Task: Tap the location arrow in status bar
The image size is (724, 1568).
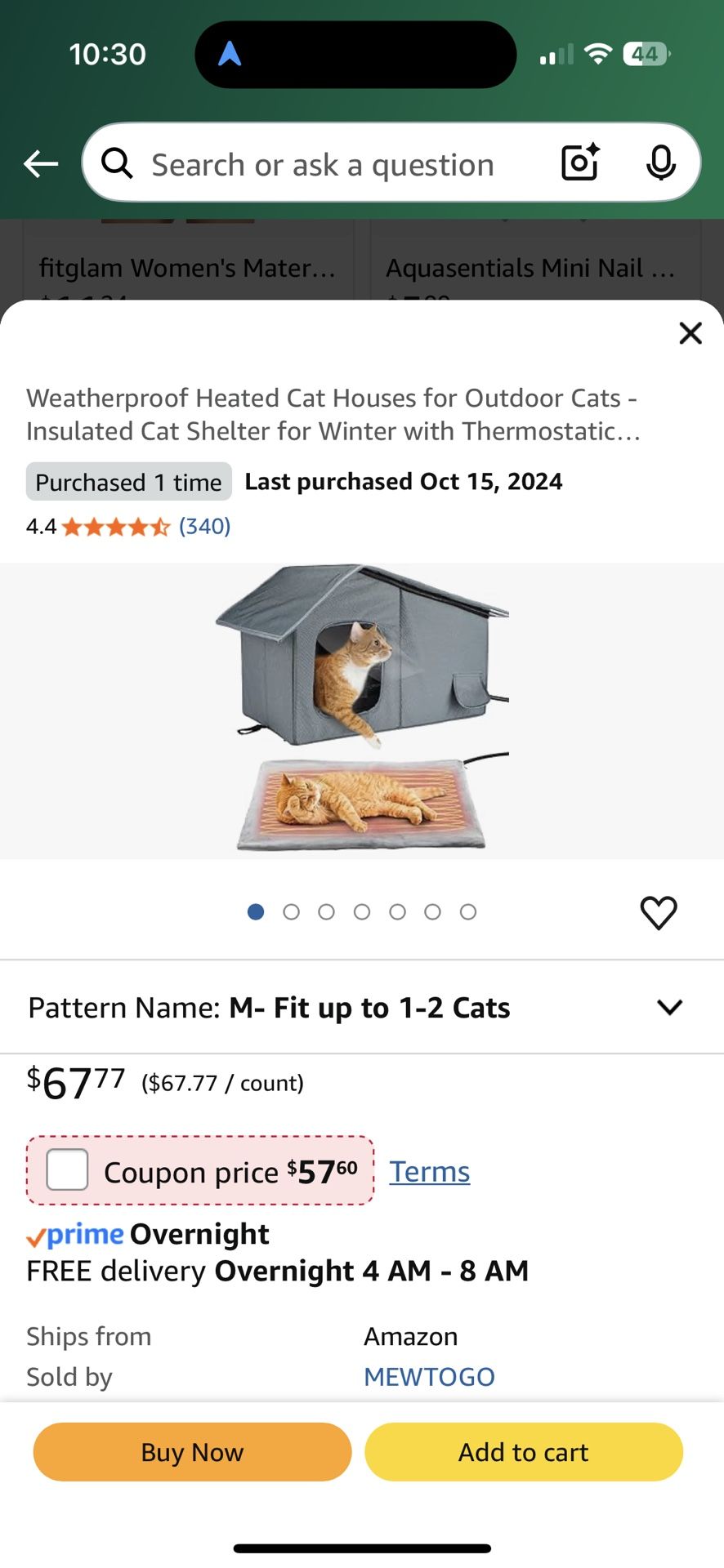Action: pyautogui.click(x=230, y=54)
